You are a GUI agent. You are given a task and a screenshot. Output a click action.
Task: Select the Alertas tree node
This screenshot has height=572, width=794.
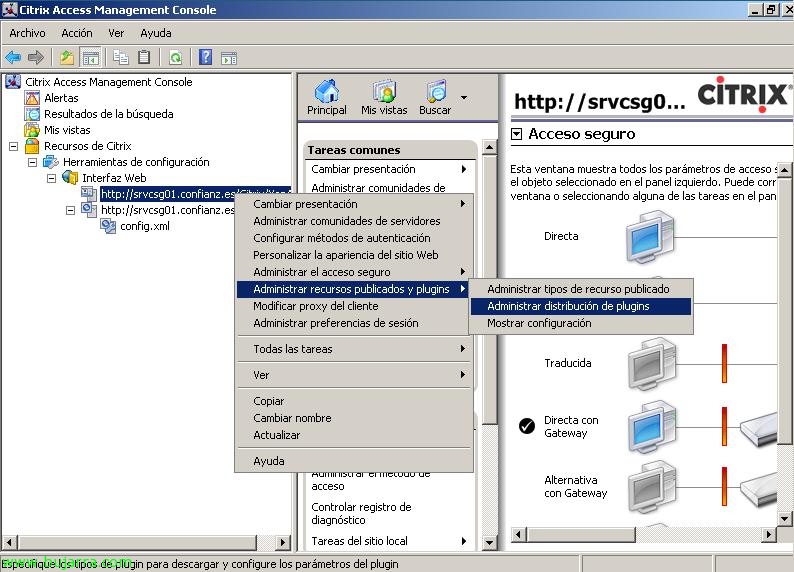click(x=61, y=98)
